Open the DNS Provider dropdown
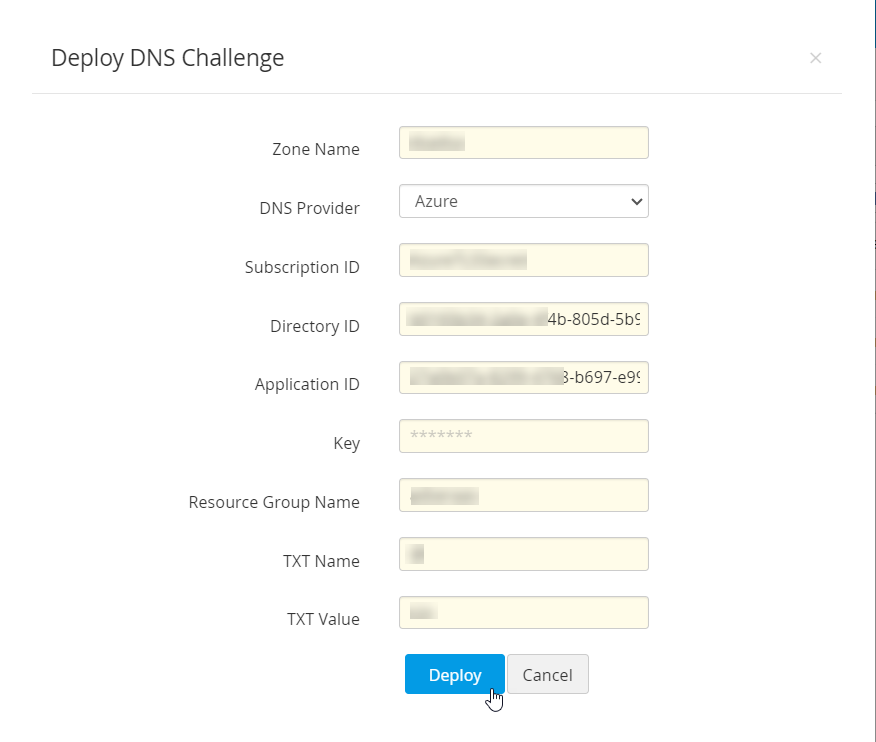This screenshot has width=876, height=742. [x=523, y=201]
